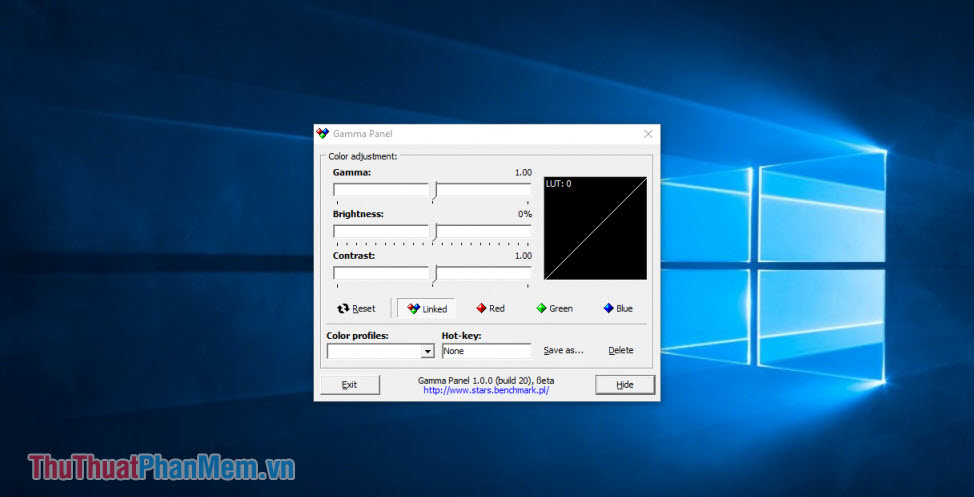Click the Gamma slider thumb
The height and width of the screenshot is (497, 974).
coord(433,191)
